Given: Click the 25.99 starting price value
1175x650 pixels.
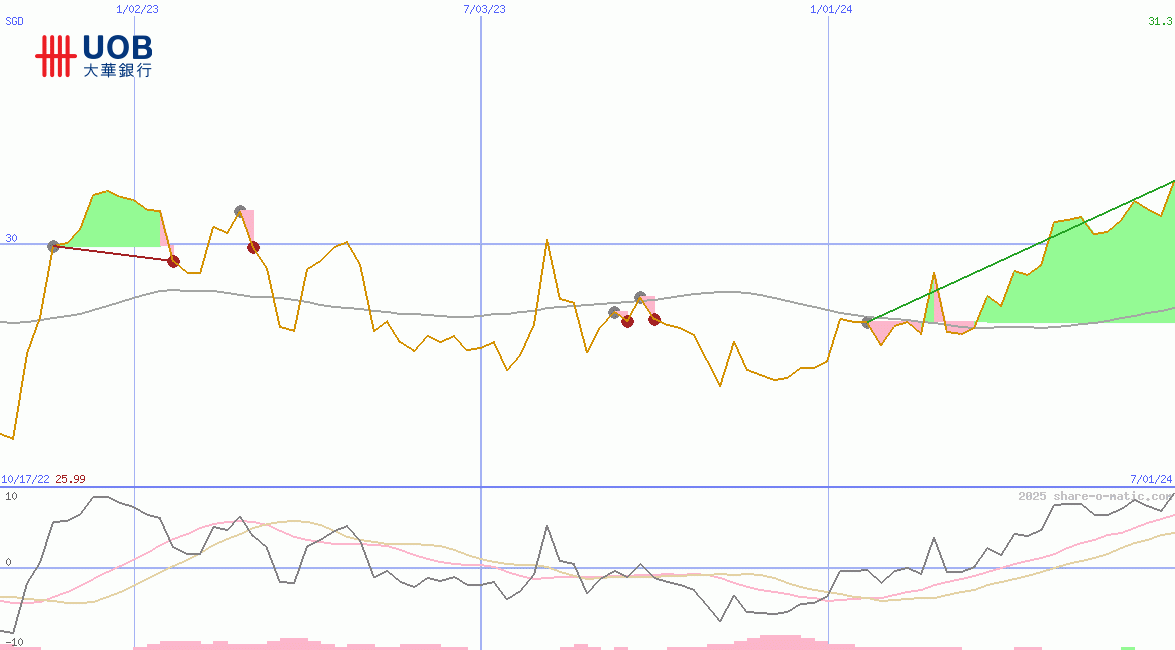Looking at the screenshot, I should (x=70, y=479).
